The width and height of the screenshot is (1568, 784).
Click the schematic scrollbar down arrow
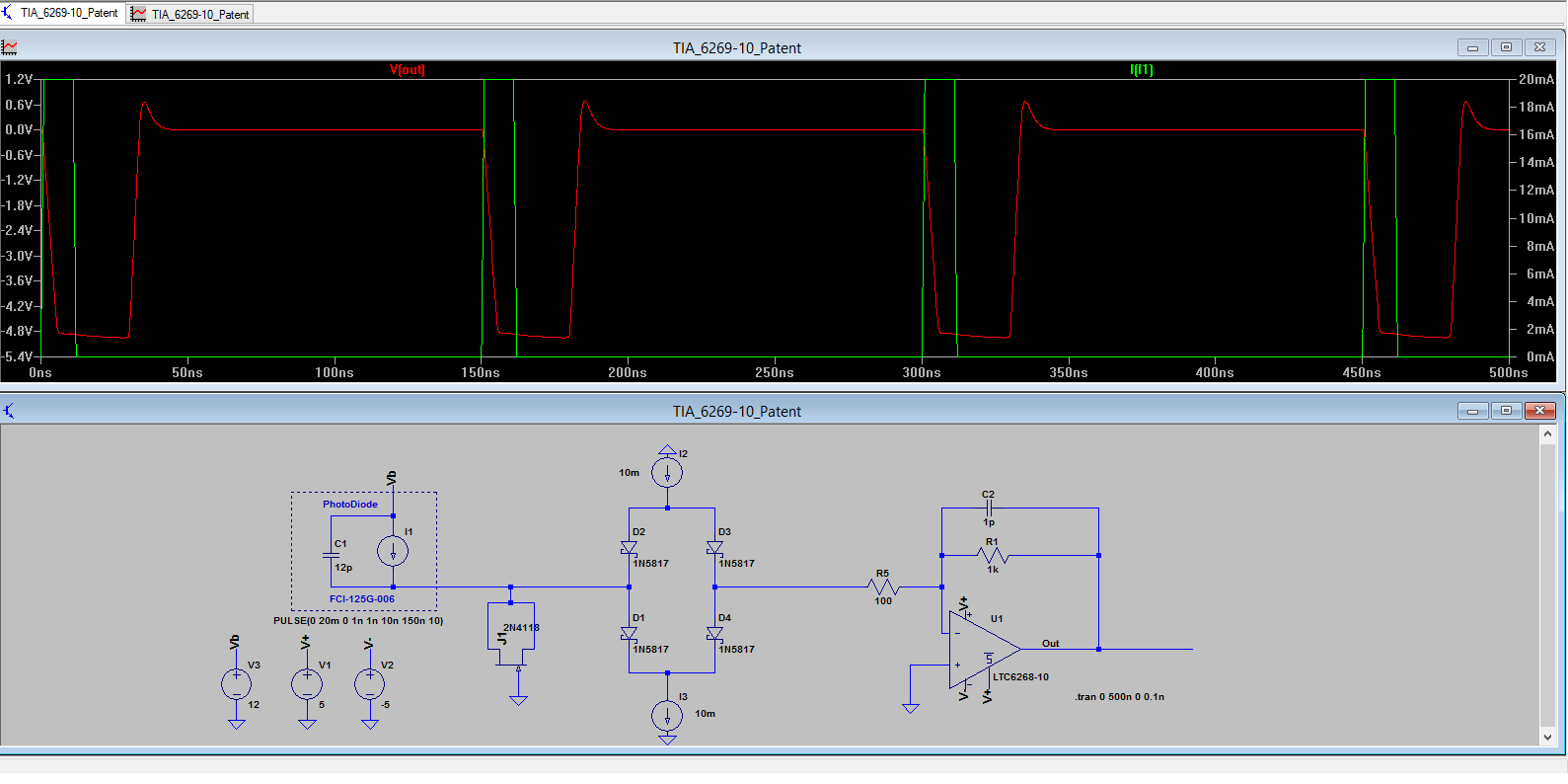[1547, 737]
